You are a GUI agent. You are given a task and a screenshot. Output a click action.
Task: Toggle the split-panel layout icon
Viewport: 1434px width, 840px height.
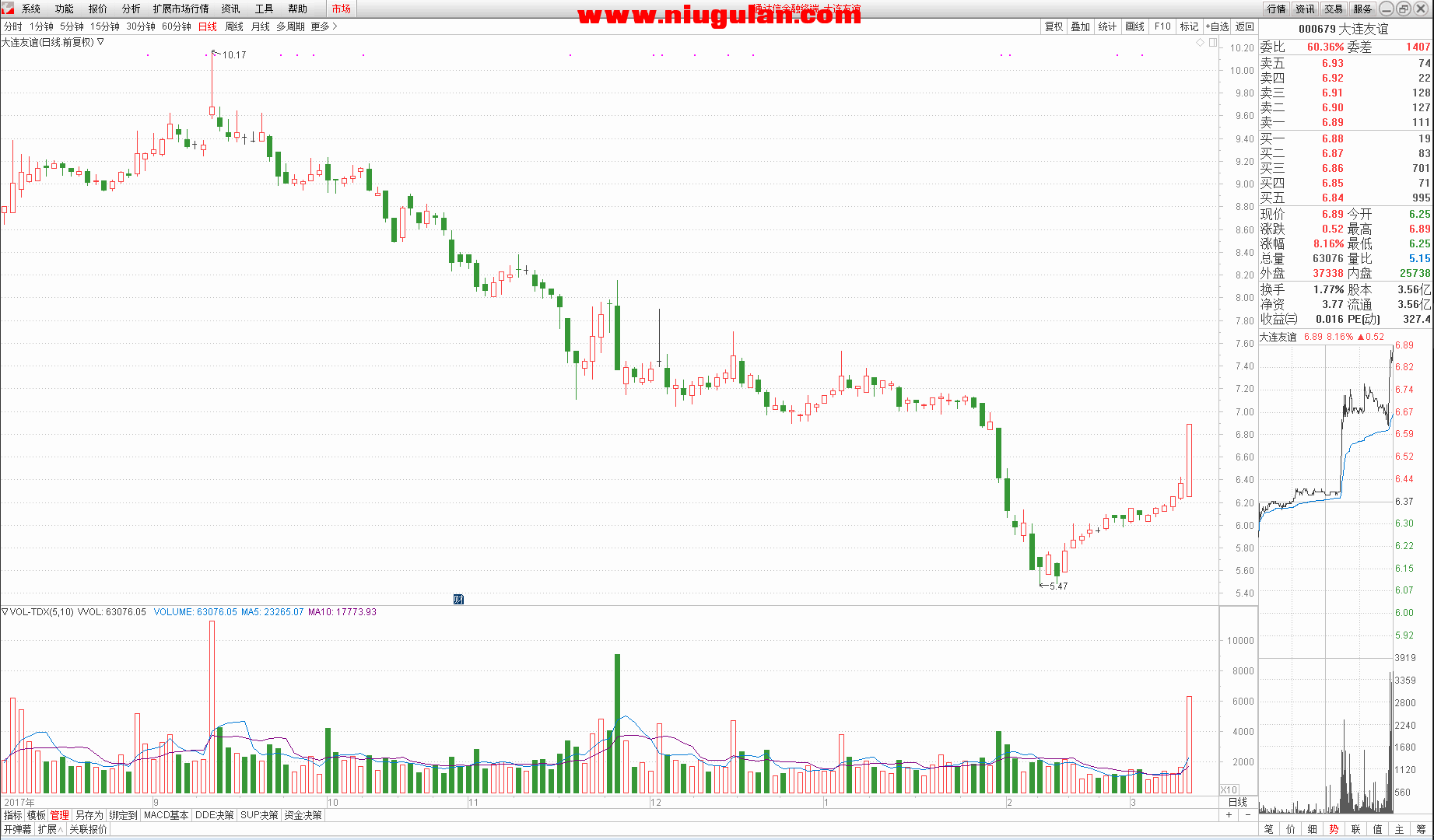1213,43
